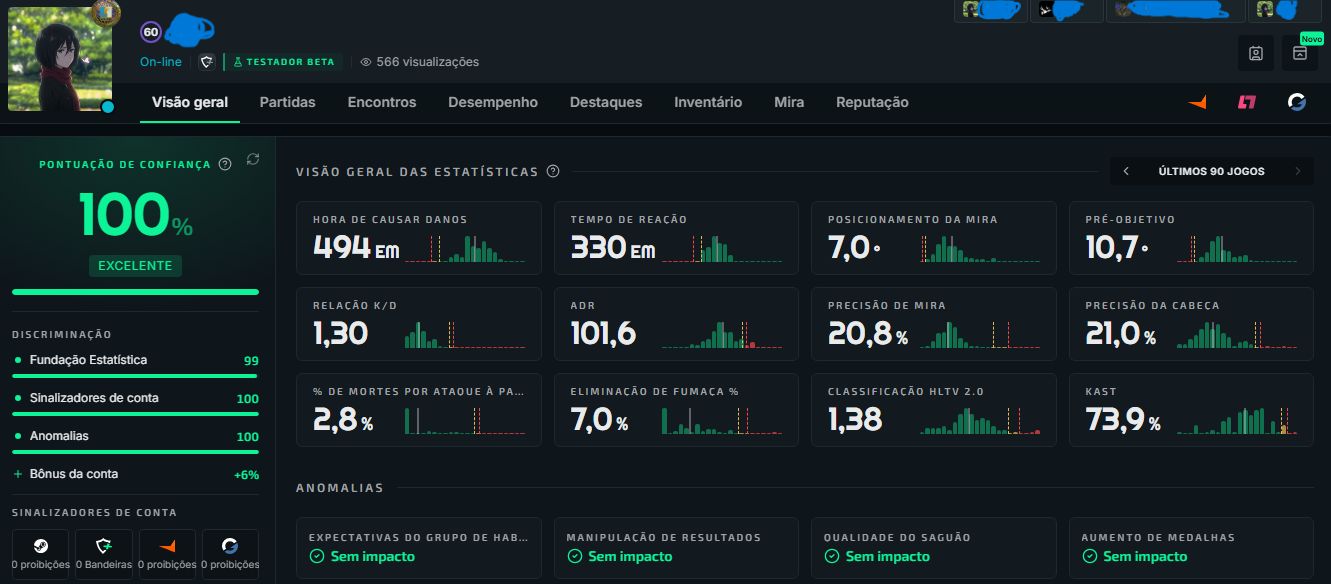Image resolution: width=1331 pixels, height=584 pixels.
Task: Click the check icon in Expectativas do Grupo card
Action: [316, 556]
